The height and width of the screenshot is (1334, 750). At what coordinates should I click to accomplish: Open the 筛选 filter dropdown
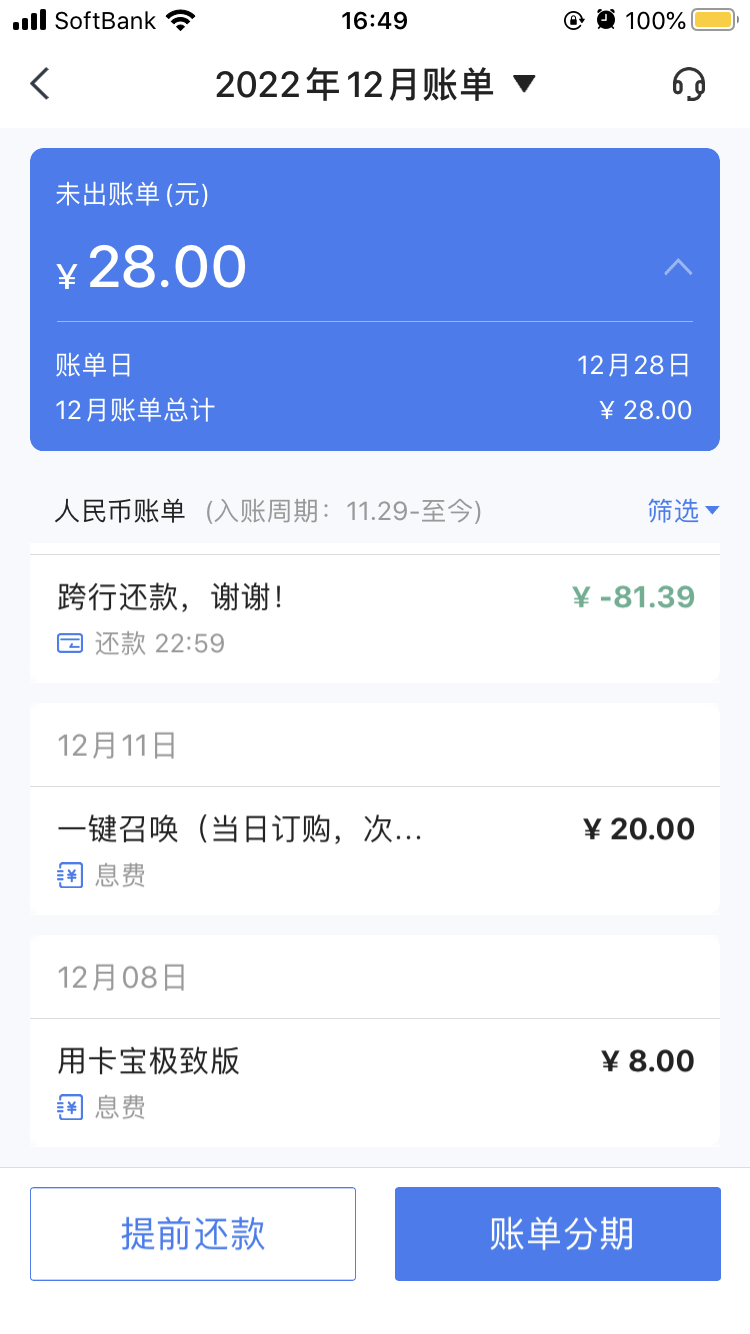tap(683, 511)
